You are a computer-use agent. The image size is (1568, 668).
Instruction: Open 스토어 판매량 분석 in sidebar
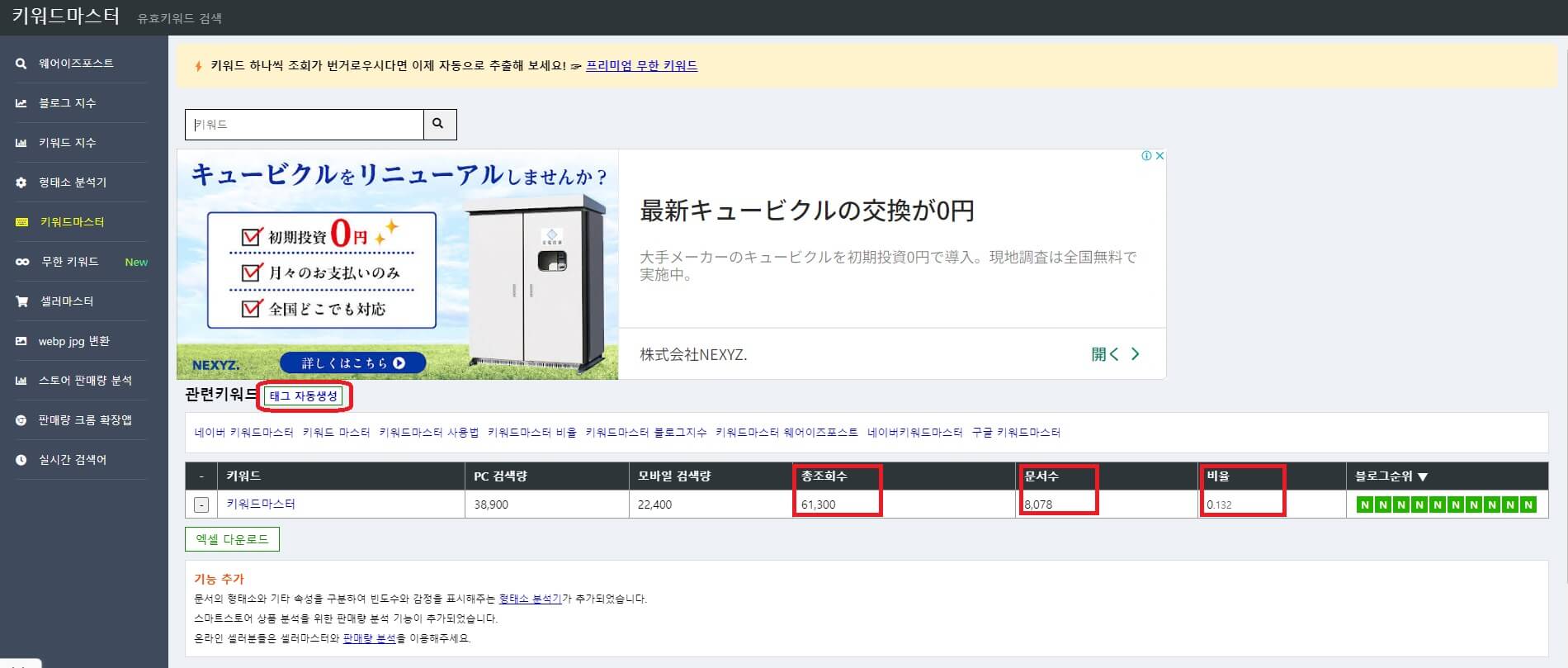coord(85,381)
